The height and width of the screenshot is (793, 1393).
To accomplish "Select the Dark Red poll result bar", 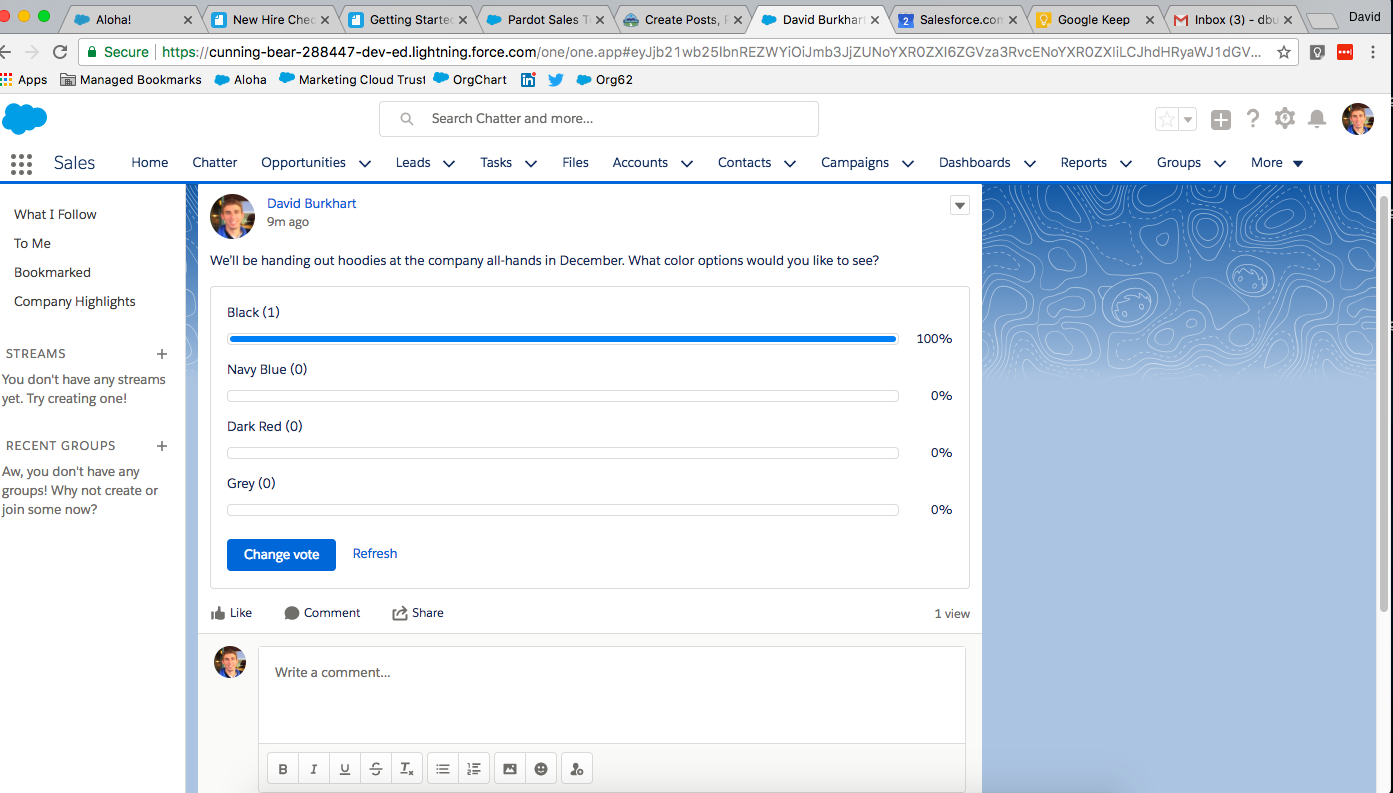I will 562,453.
